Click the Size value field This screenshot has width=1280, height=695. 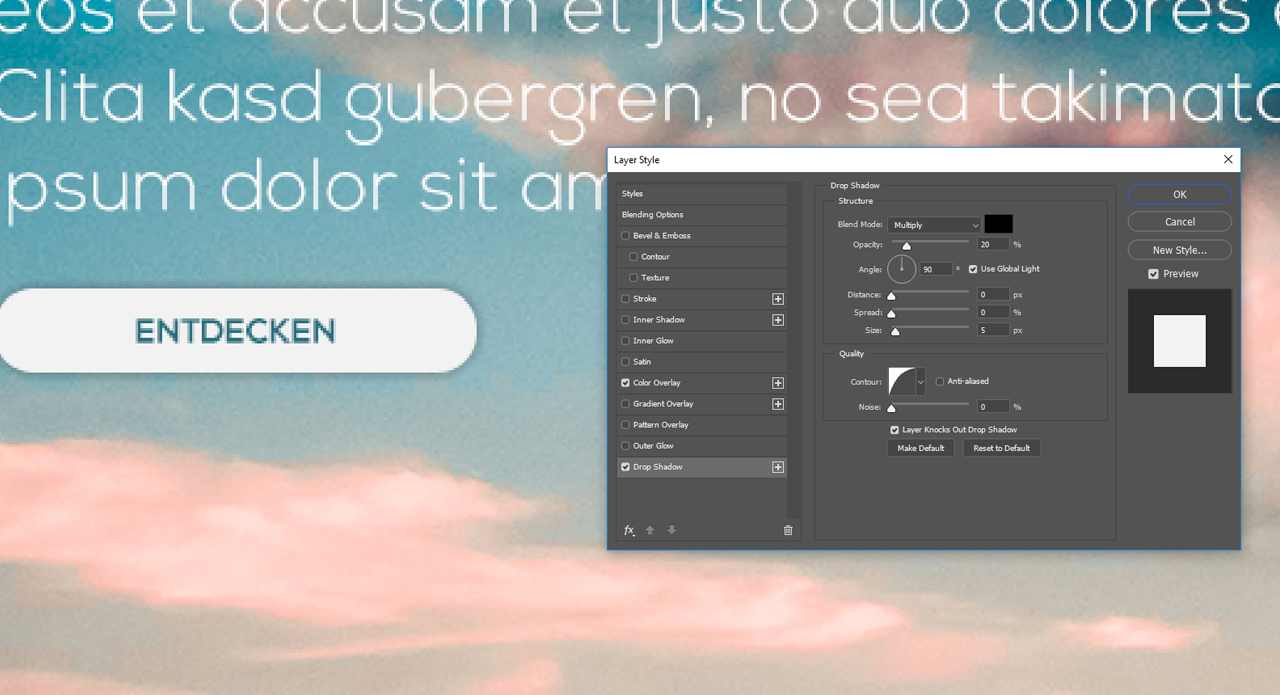pyautogui.click(x=993, y=330)
